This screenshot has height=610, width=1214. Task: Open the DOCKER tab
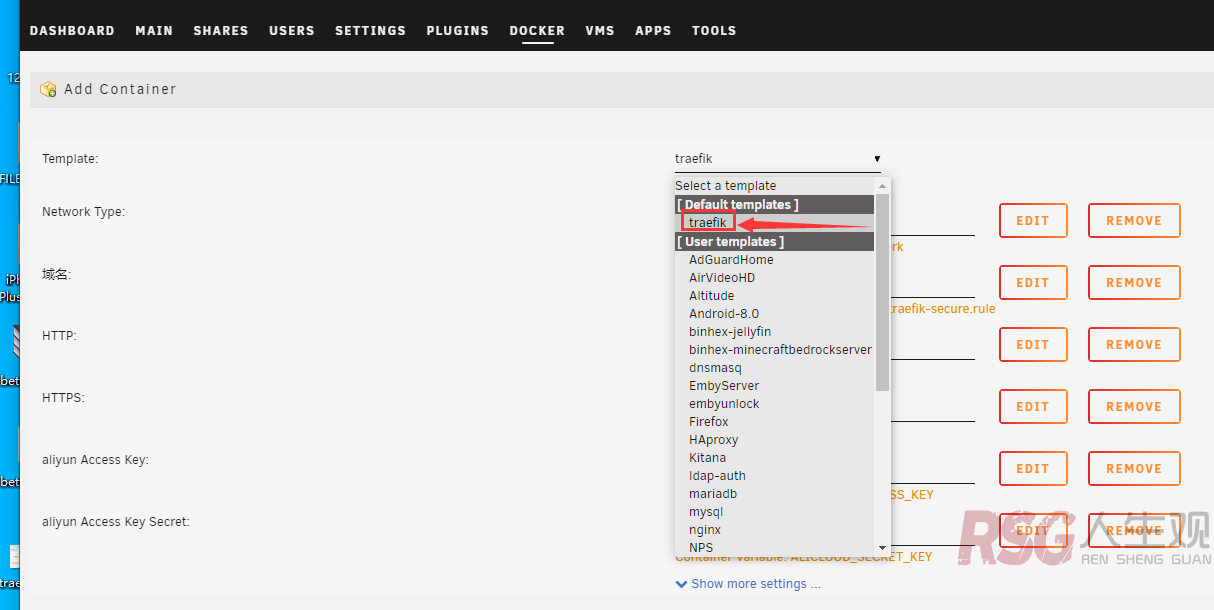[x=537, y=31]
